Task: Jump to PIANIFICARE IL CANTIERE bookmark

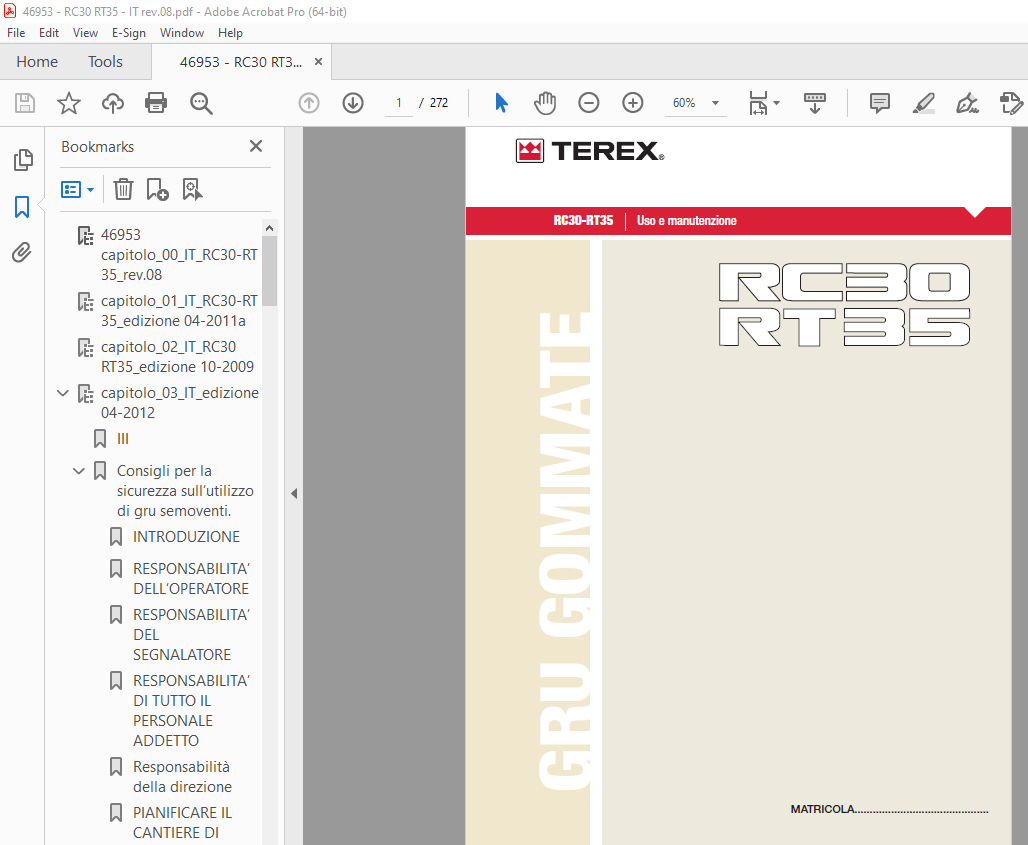Action: click(182, 822)
